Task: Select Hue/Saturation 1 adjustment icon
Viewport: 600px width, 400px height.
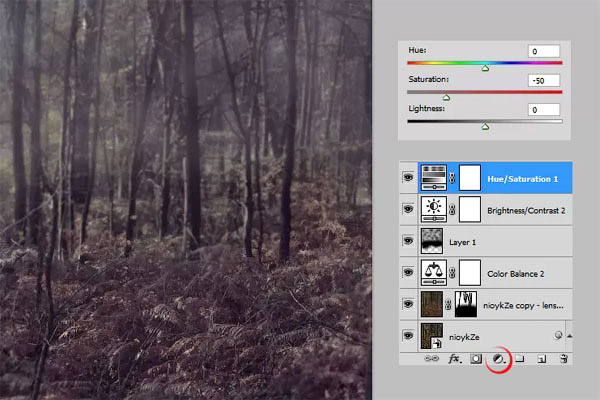Action: (434, 178)
